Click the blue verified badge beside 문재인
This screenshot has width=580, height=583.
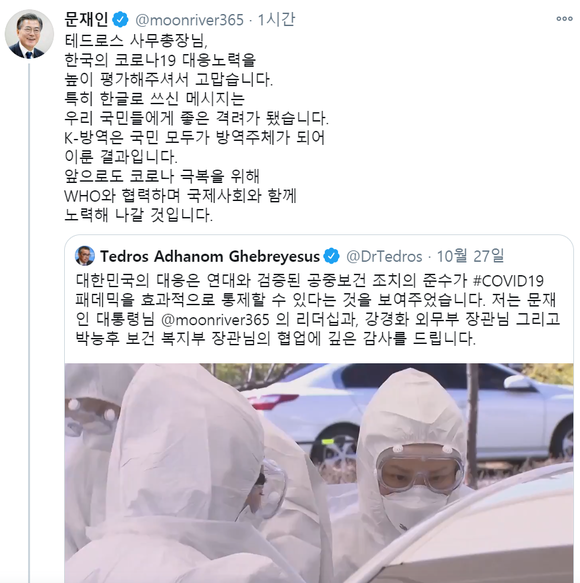pos(120,20)
